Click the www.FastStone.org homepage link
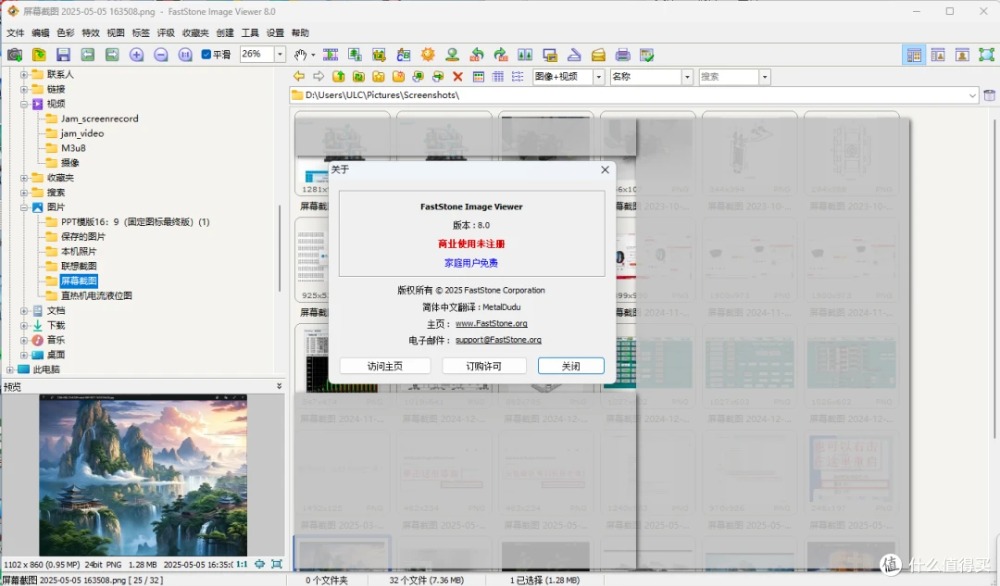 tap(491, 324)
